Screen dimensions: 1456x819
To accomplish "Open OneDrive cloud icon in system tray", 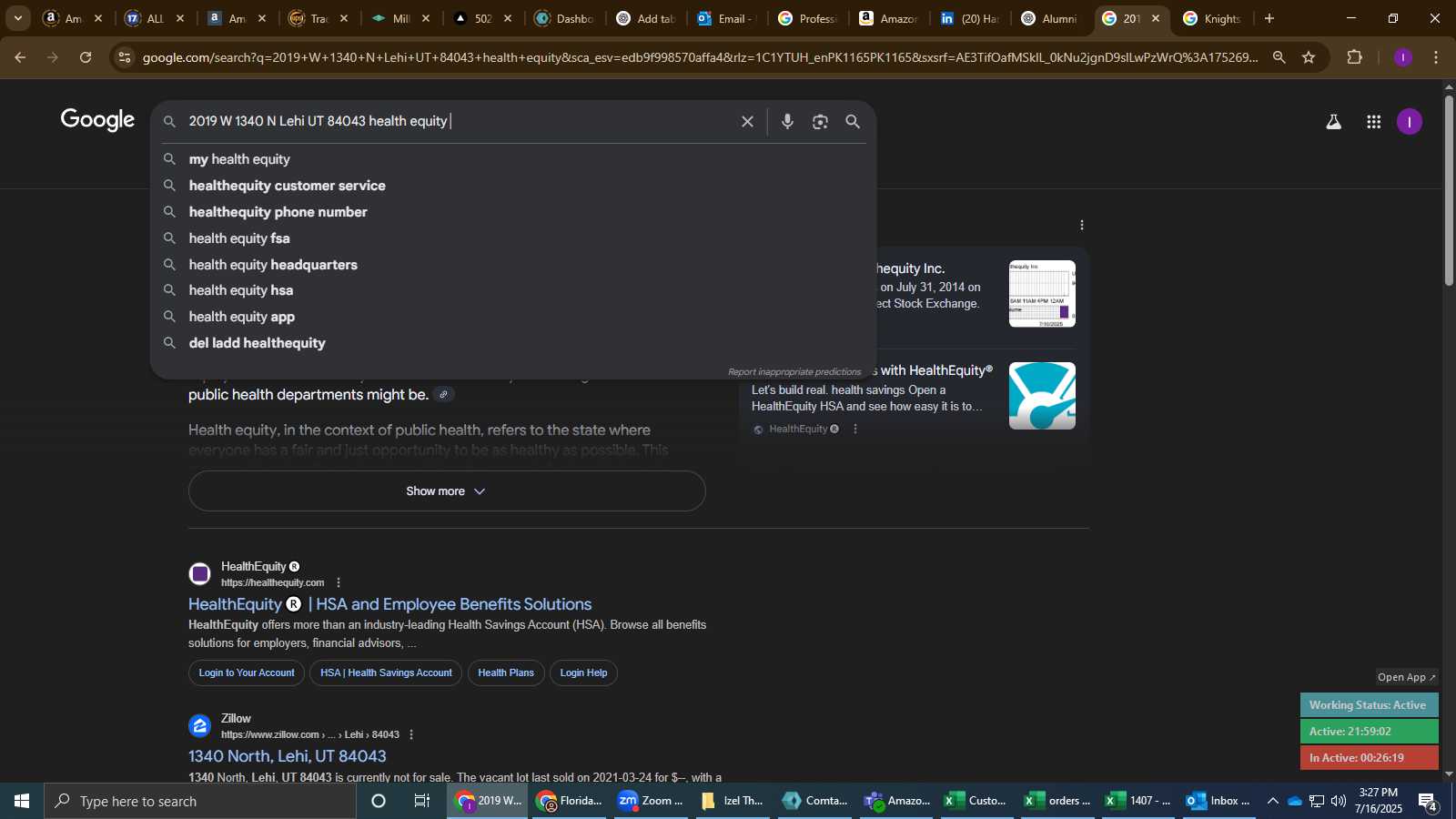I will 1294,801.
